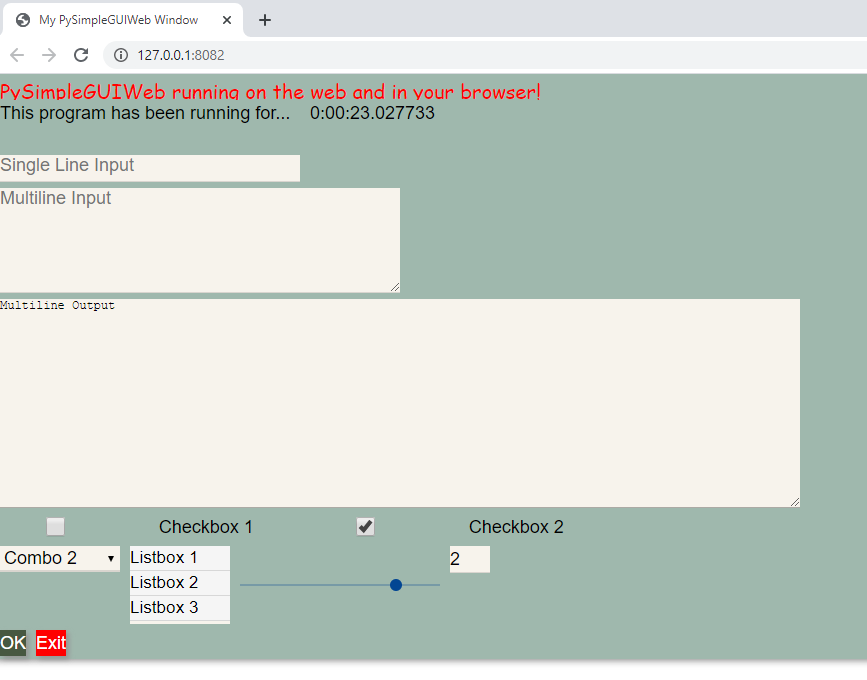
Task: Open a new tab with the plus button
Action: 265,20
